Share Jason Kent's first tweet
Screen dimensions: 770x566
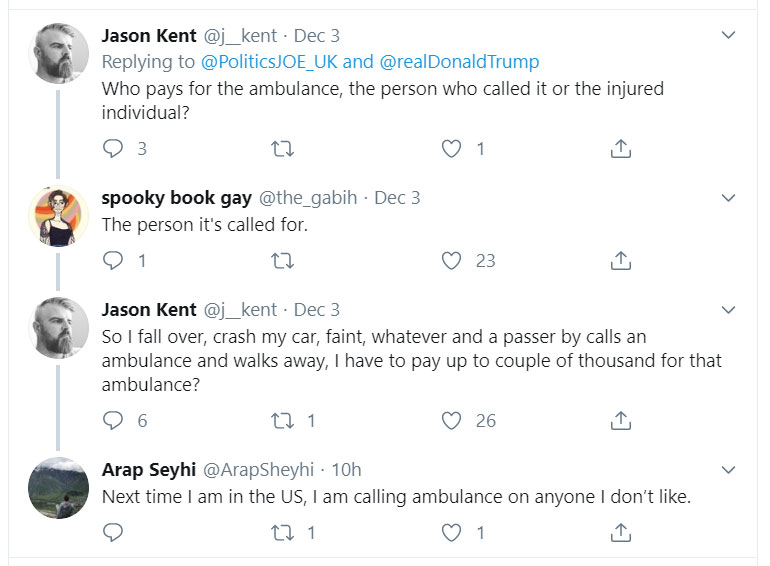tap(620, 149)
